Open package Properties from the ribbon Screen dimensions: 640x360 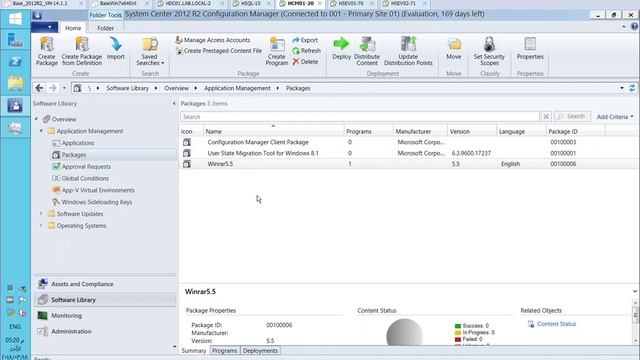click(x=530, y=48)
